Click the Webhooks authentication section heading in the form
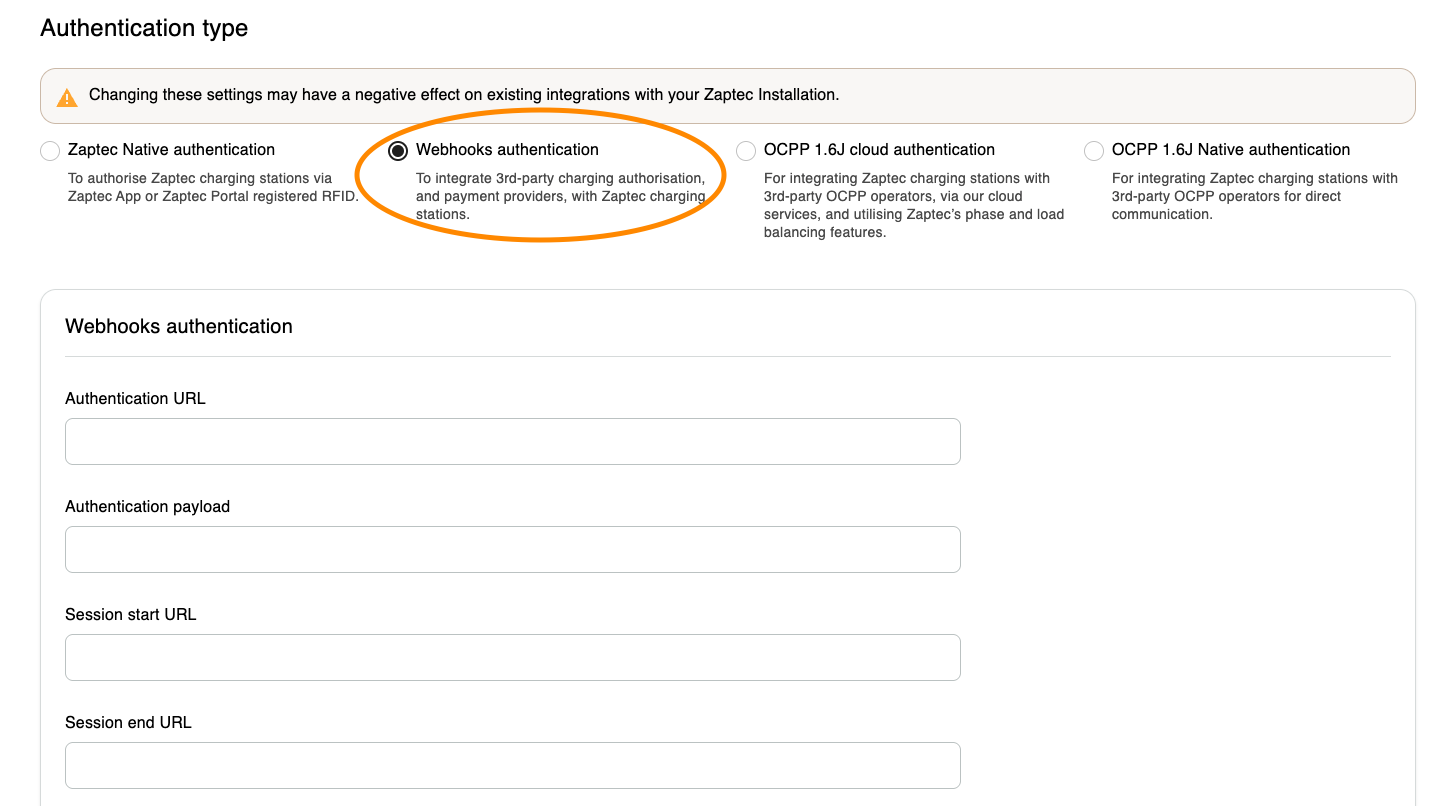Screen dimensions: 1453x807 coord(179,327)
